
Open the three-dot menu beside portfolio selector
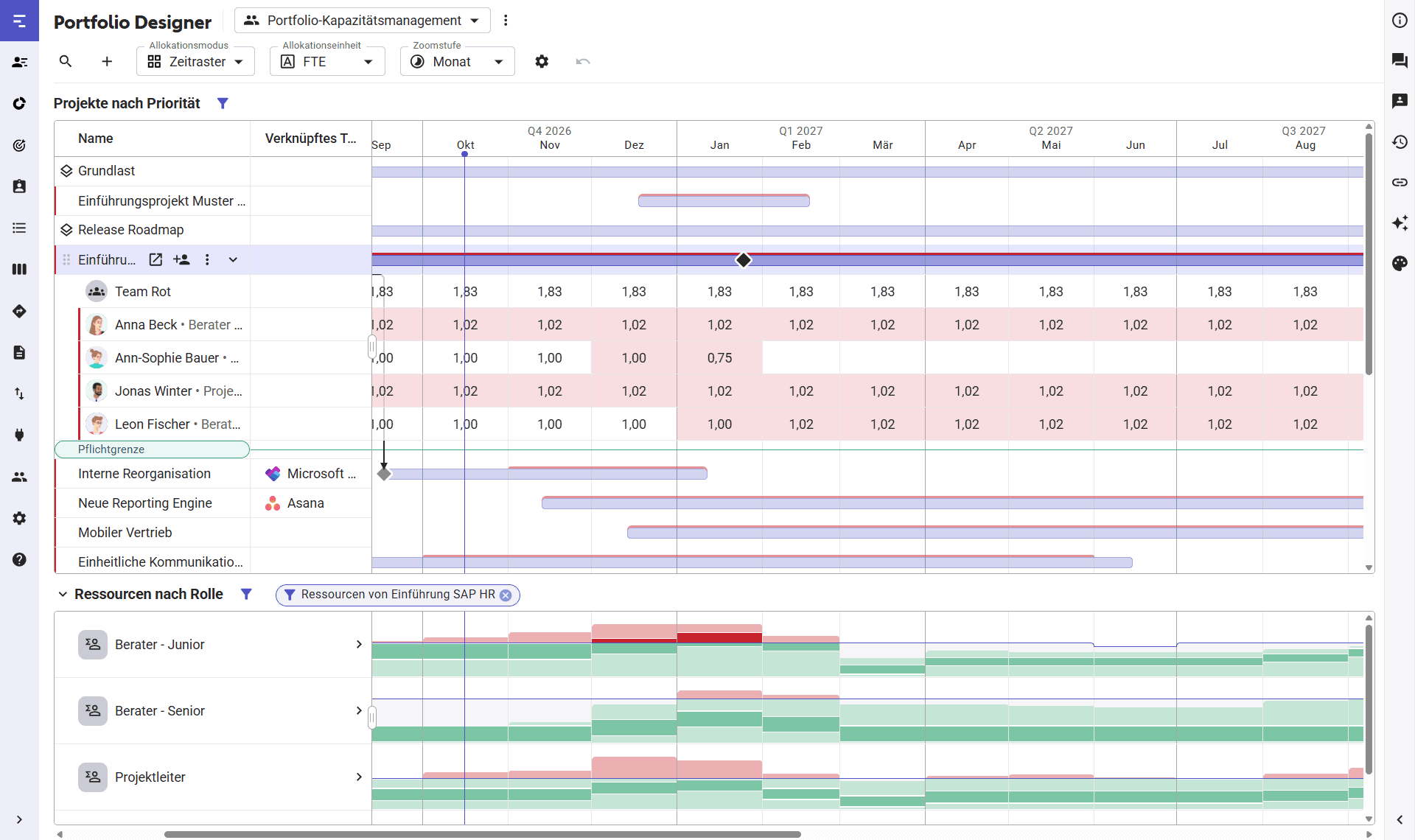click(506, 21)
